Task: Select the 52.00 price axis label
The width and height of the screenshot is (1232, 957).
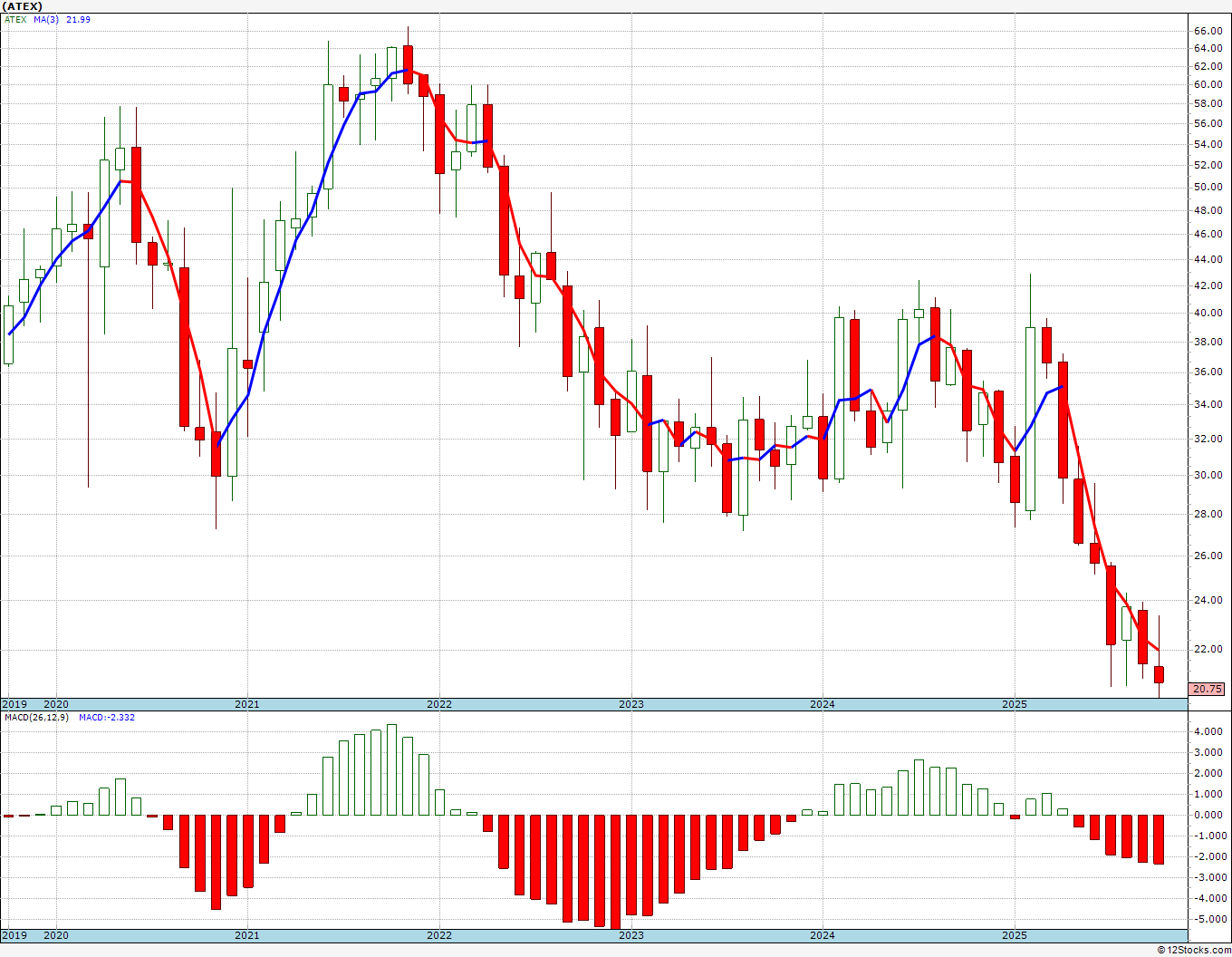Action: pos(1208,165)
